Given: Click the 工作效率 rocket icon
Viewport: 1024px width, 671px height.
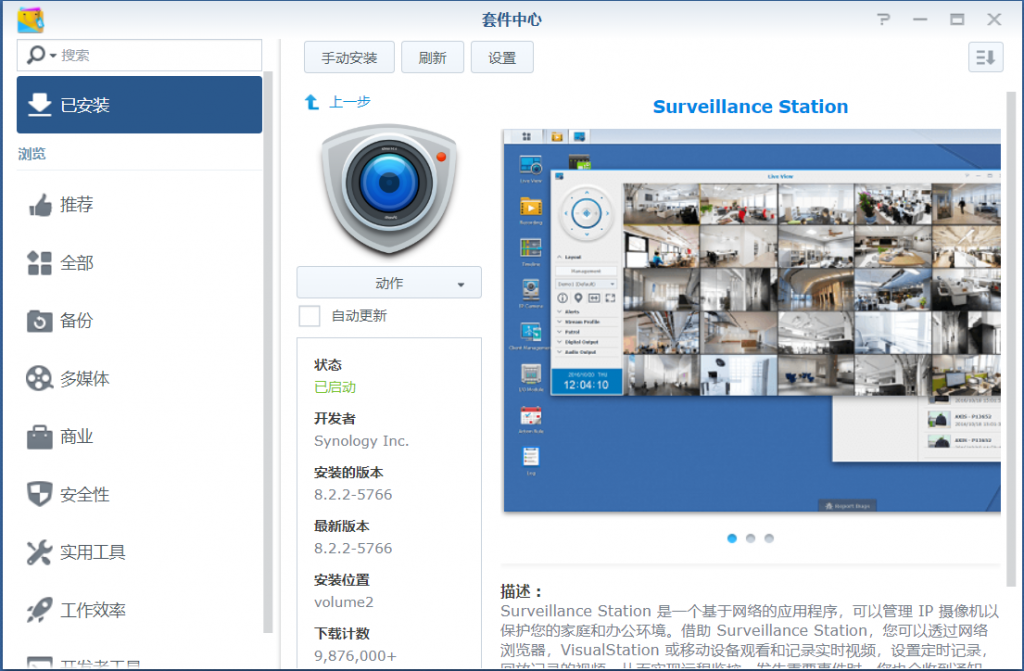Looking at the screenshot, I should tap(39, 610).
